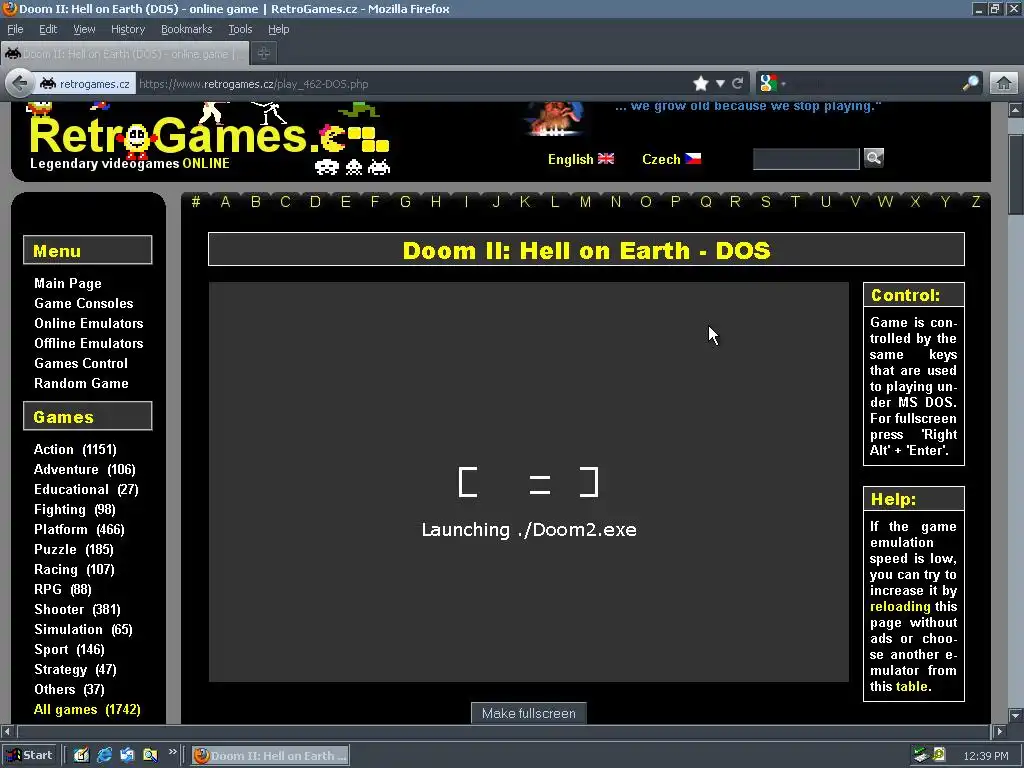The width and height of the screenshot is (1024, 768).
Task: Open the URL history dropdown arrow
Action: click(x=720, y=84)
